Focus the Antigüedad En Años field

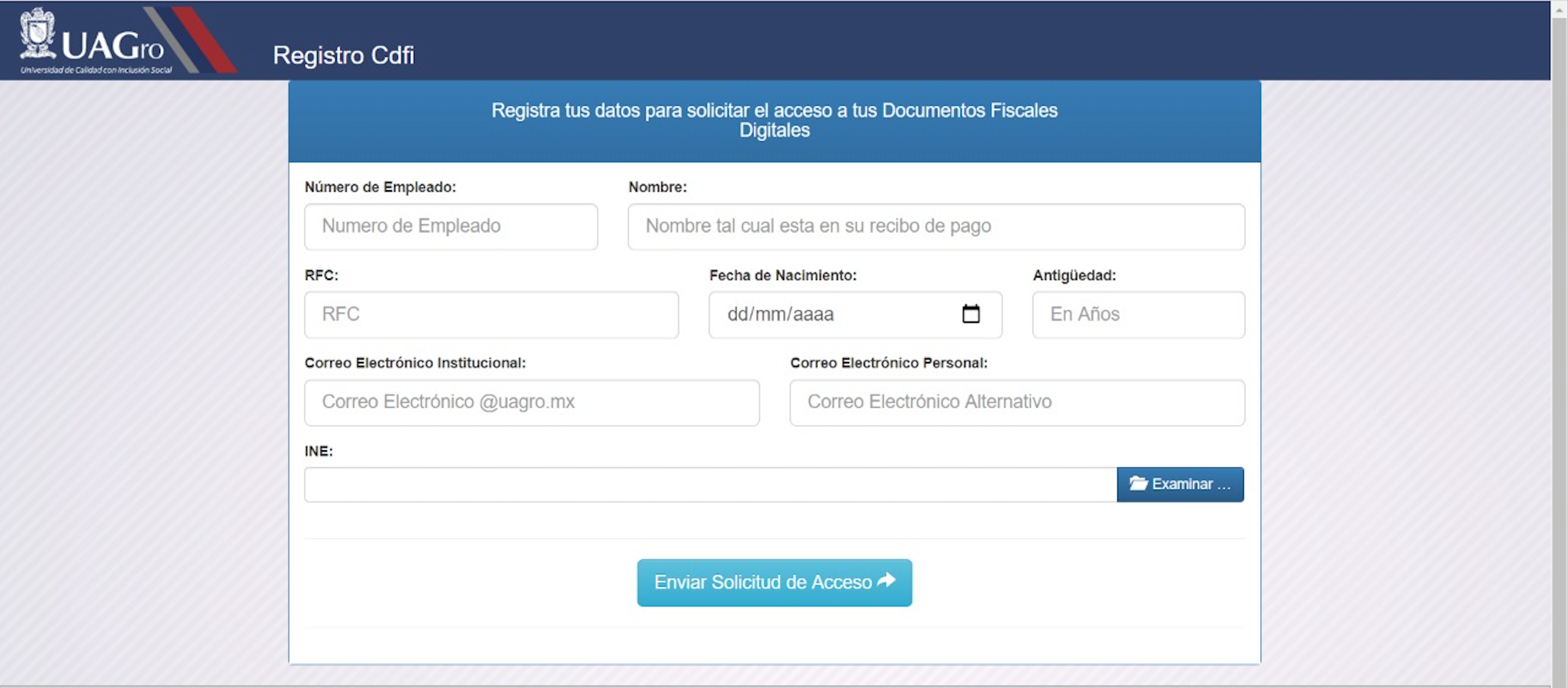1138,315
